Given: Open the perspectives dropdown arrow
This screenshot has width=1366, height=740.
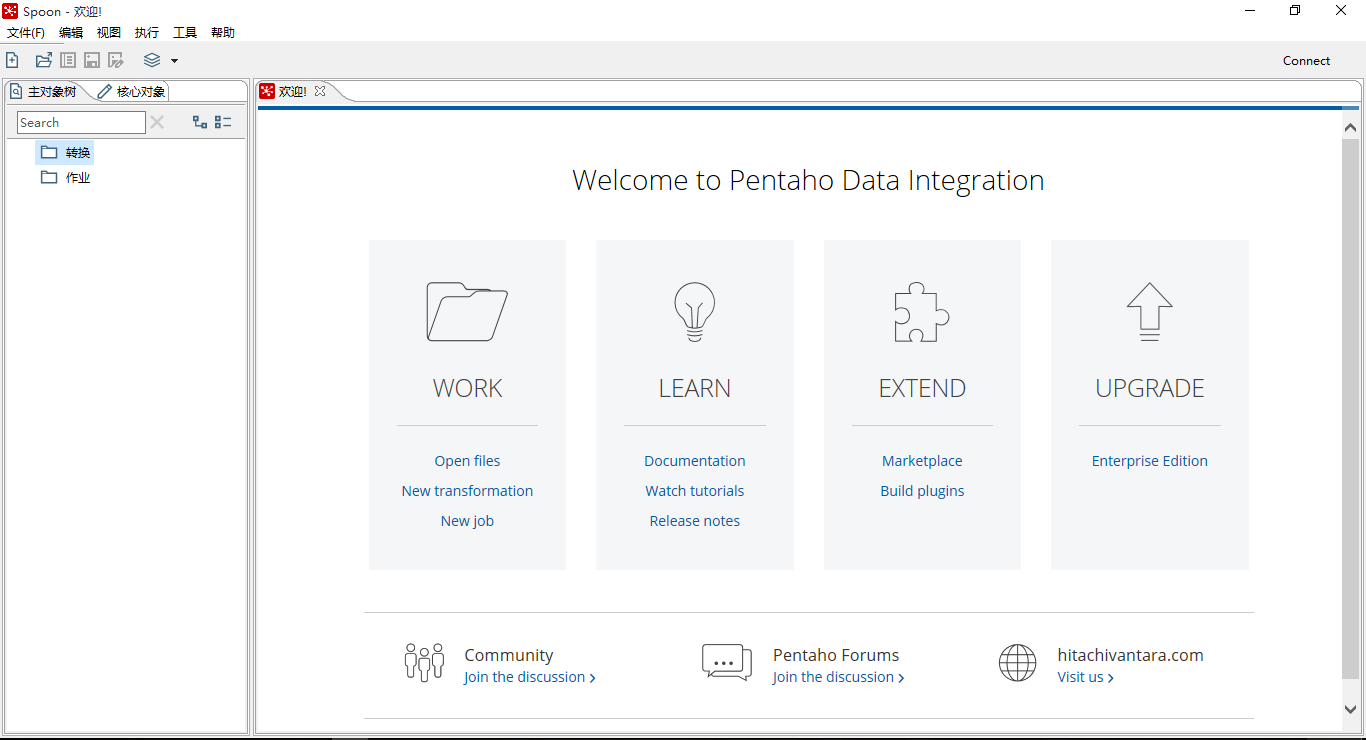Looking at the screenshot, I should click(174, 61).
